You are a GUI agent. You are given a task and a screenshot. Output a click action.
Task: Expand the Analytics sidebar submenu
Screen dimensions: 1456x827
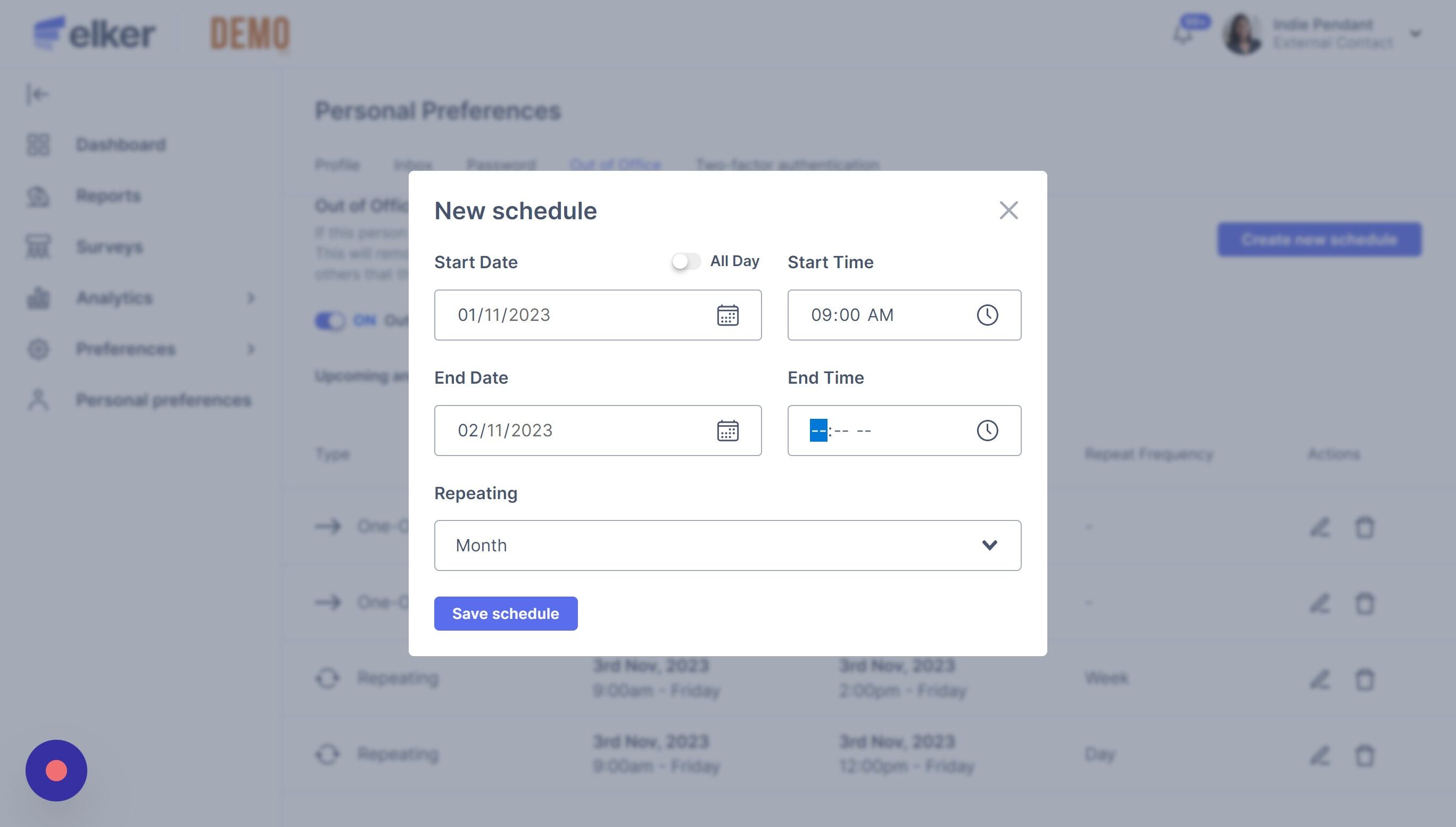click(251, 297)
